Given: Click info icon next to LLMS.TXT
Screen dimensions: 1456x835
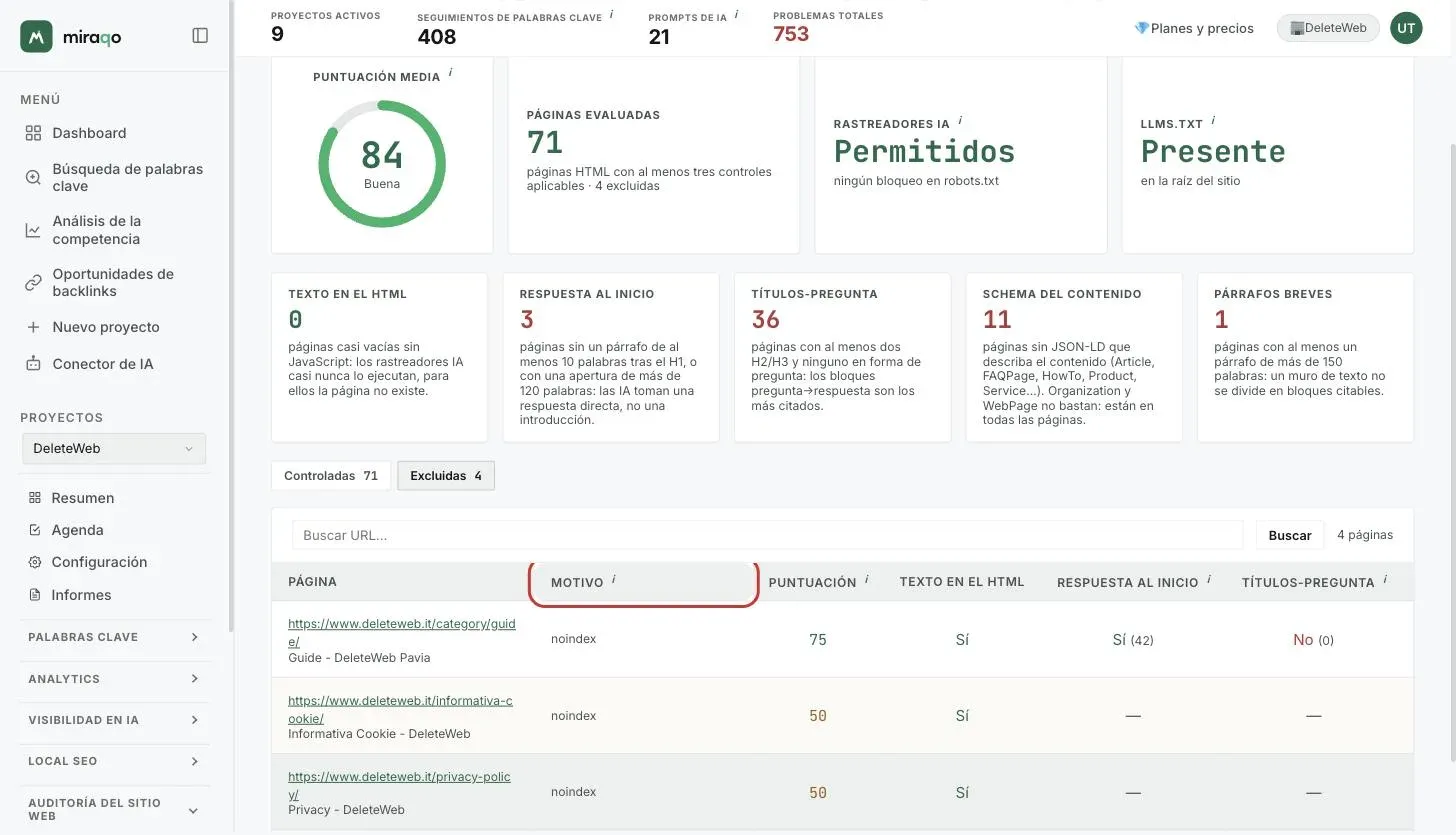Looking at the screenshot, I should pyautogui.click(x=1213, y=120).
